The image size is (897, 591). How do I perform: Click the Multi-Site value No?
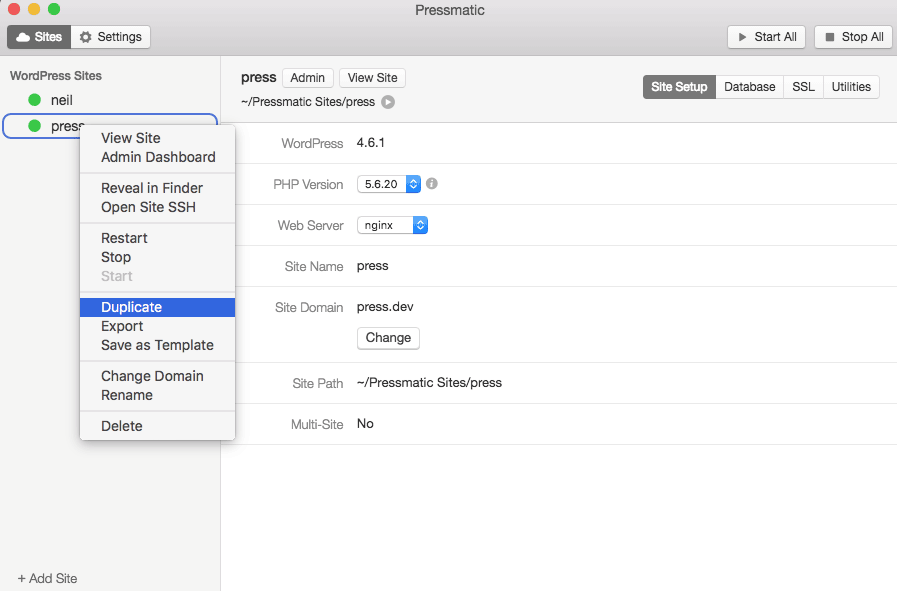click(365, 423)
